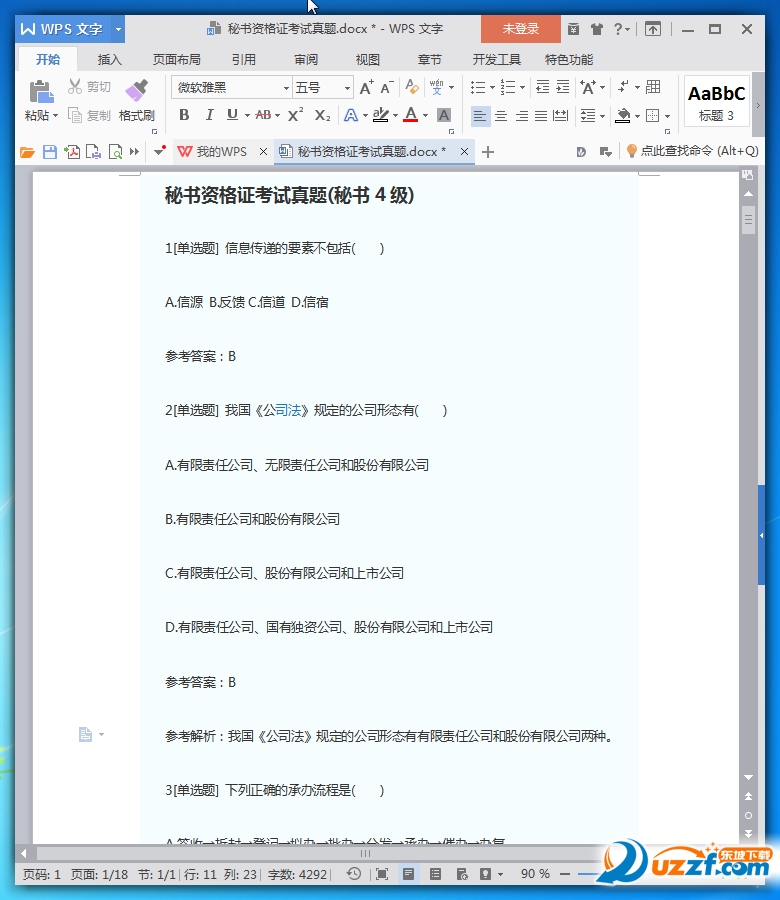Apply red font color

411,115
